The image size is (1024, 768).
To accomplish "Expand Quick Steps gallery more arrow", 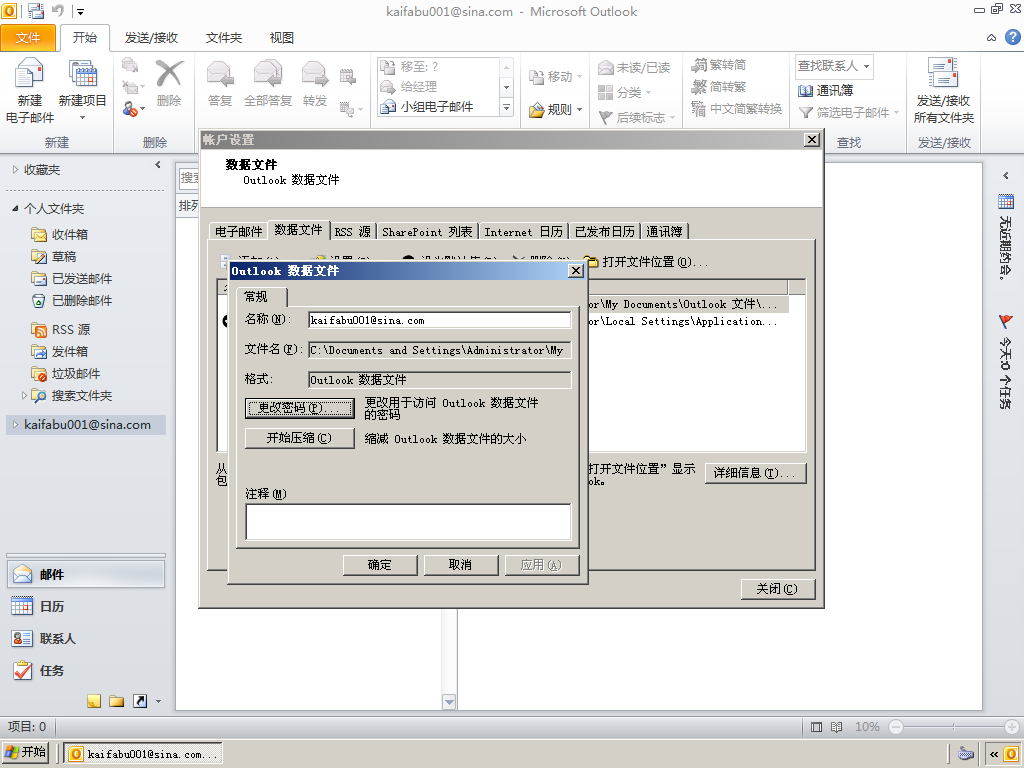I will (507, 108).
